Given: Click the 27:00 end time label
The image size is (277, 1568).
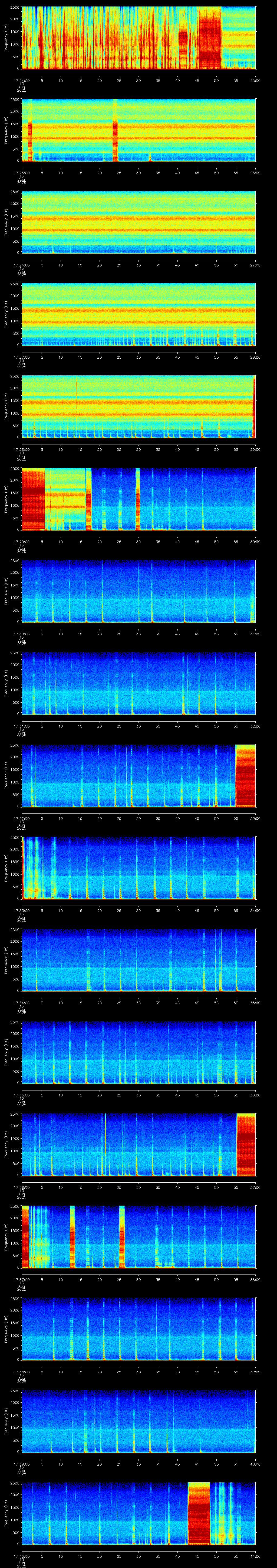Looking at the screenshot, I should pyautogui.click(x=255, y=265).
